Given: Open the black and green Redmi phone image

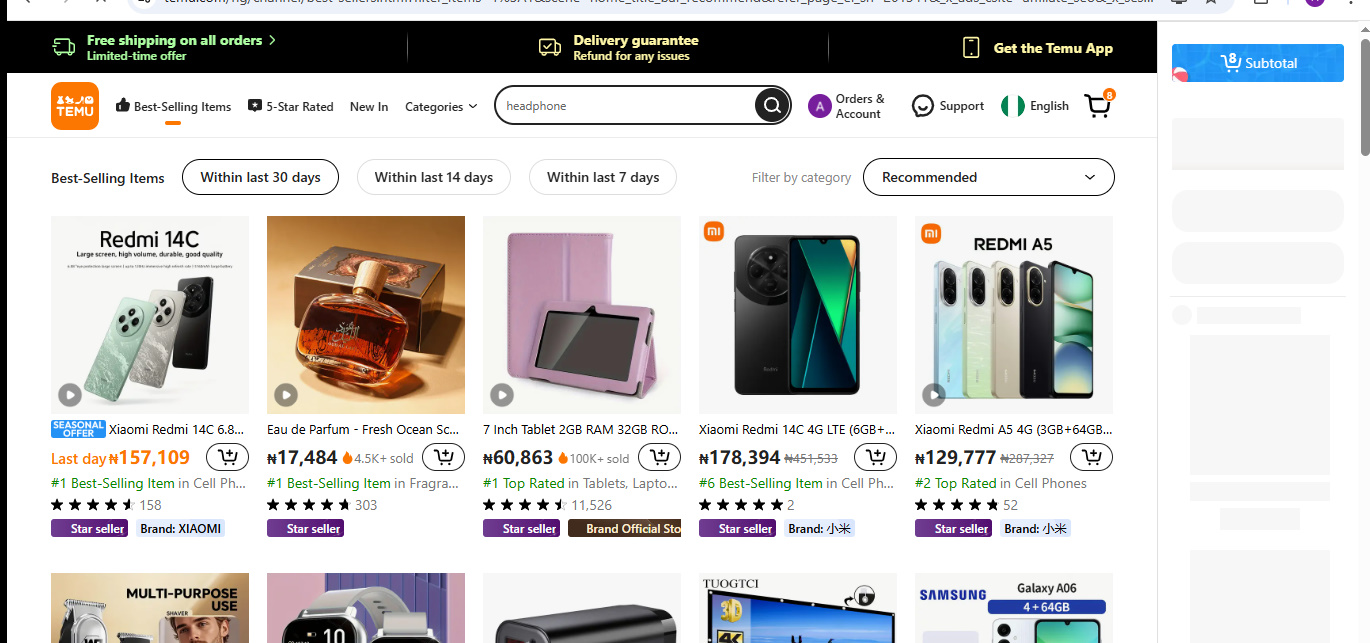Looking at the screenshot, I should (798, 315).
